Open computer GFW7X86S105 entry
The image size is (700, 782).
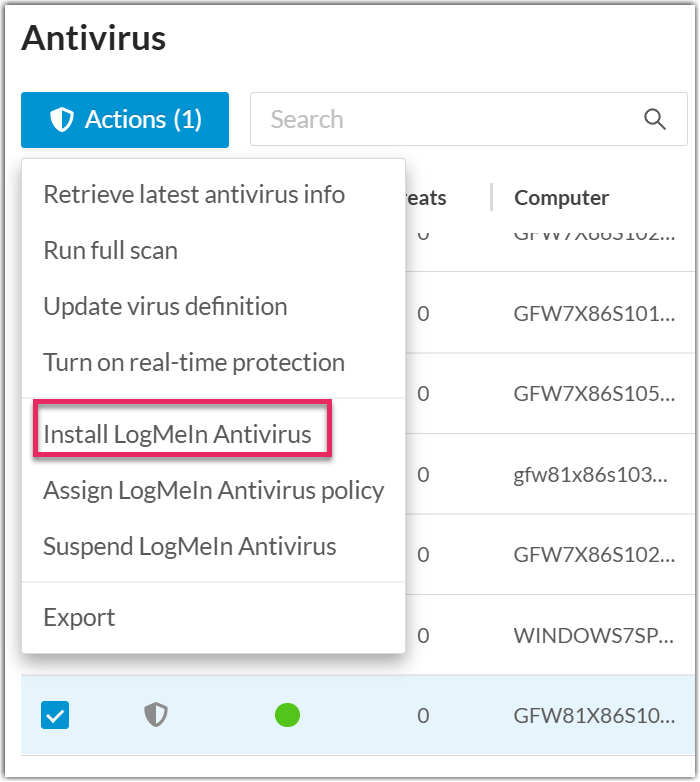coord(593,393)
